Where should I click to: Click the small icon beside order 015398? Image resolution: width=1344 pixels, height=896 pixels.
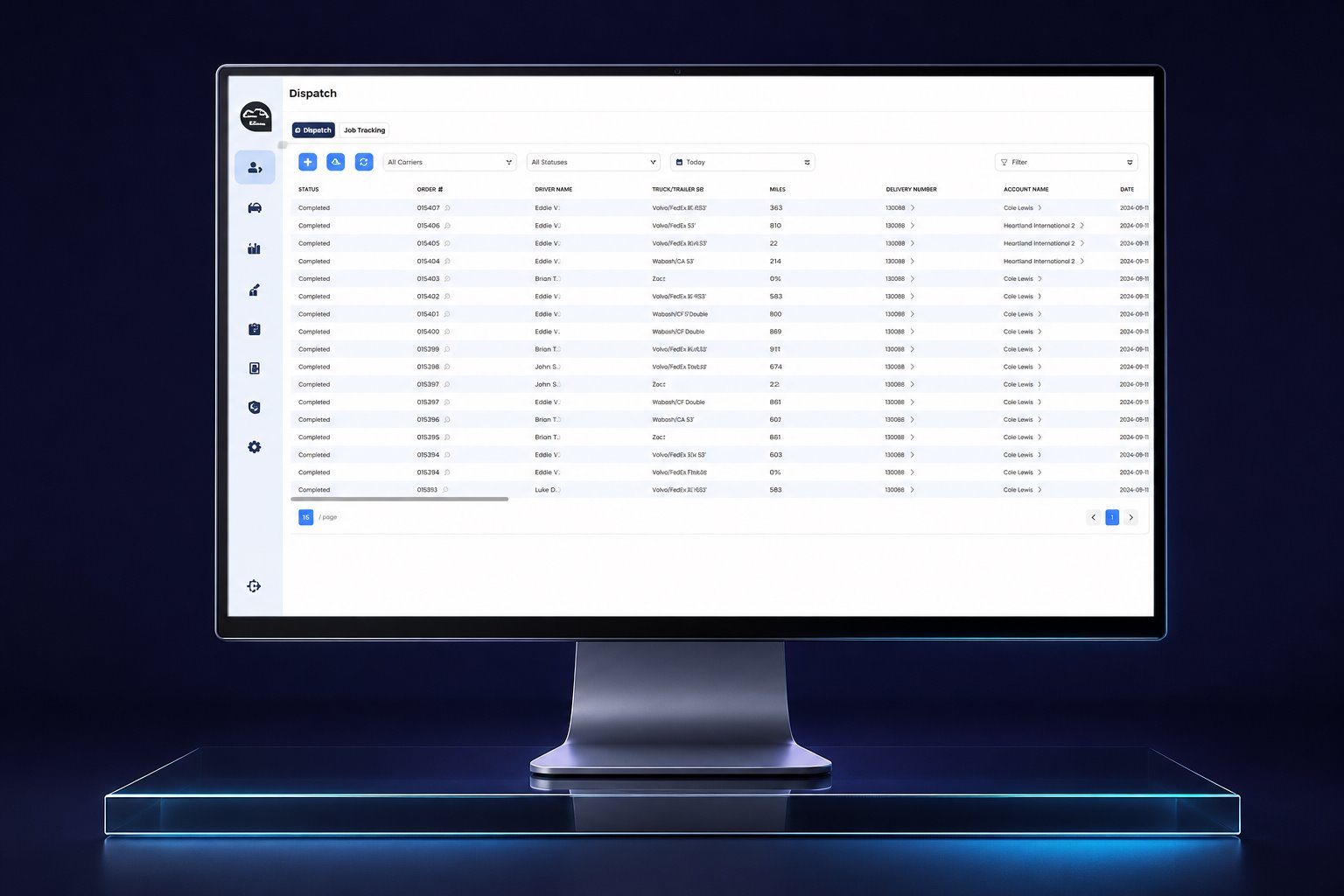click(x=447, y=367)
